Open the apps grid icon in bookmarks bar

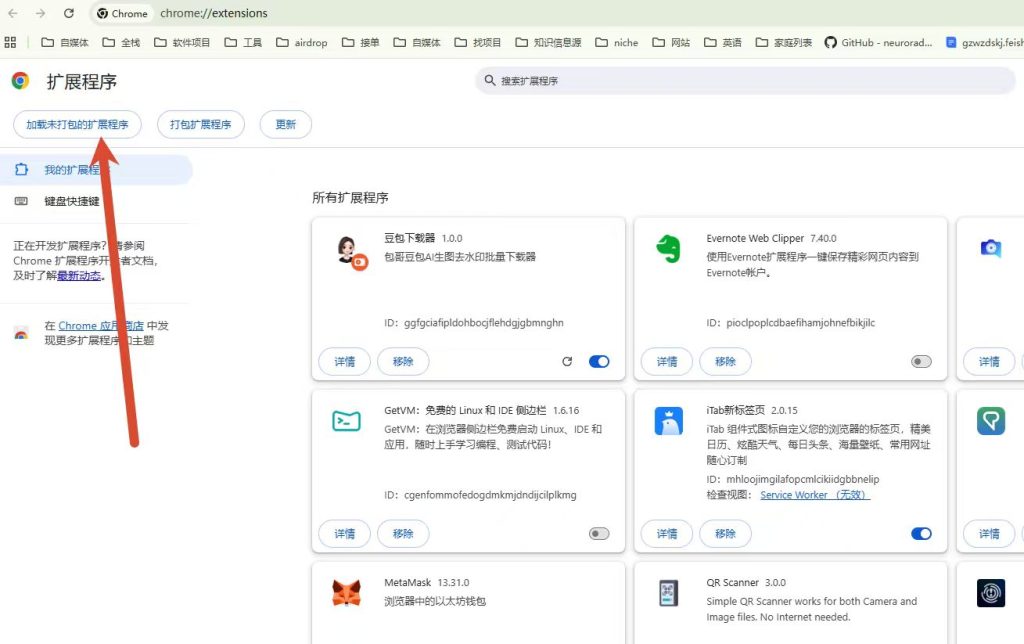pos(10,42)
